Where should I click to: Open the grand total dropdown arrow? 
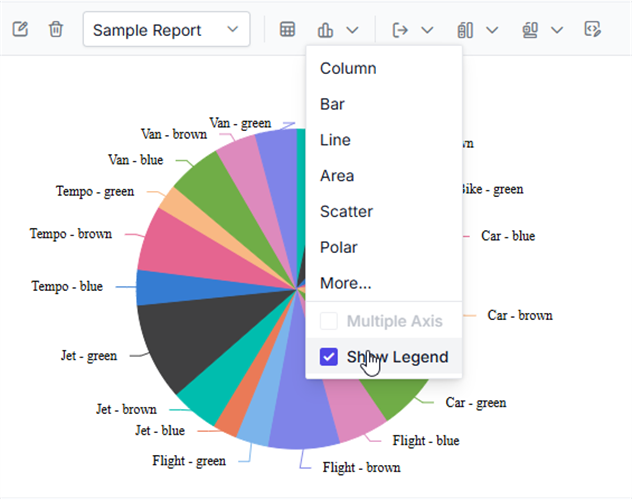(557, 30)
